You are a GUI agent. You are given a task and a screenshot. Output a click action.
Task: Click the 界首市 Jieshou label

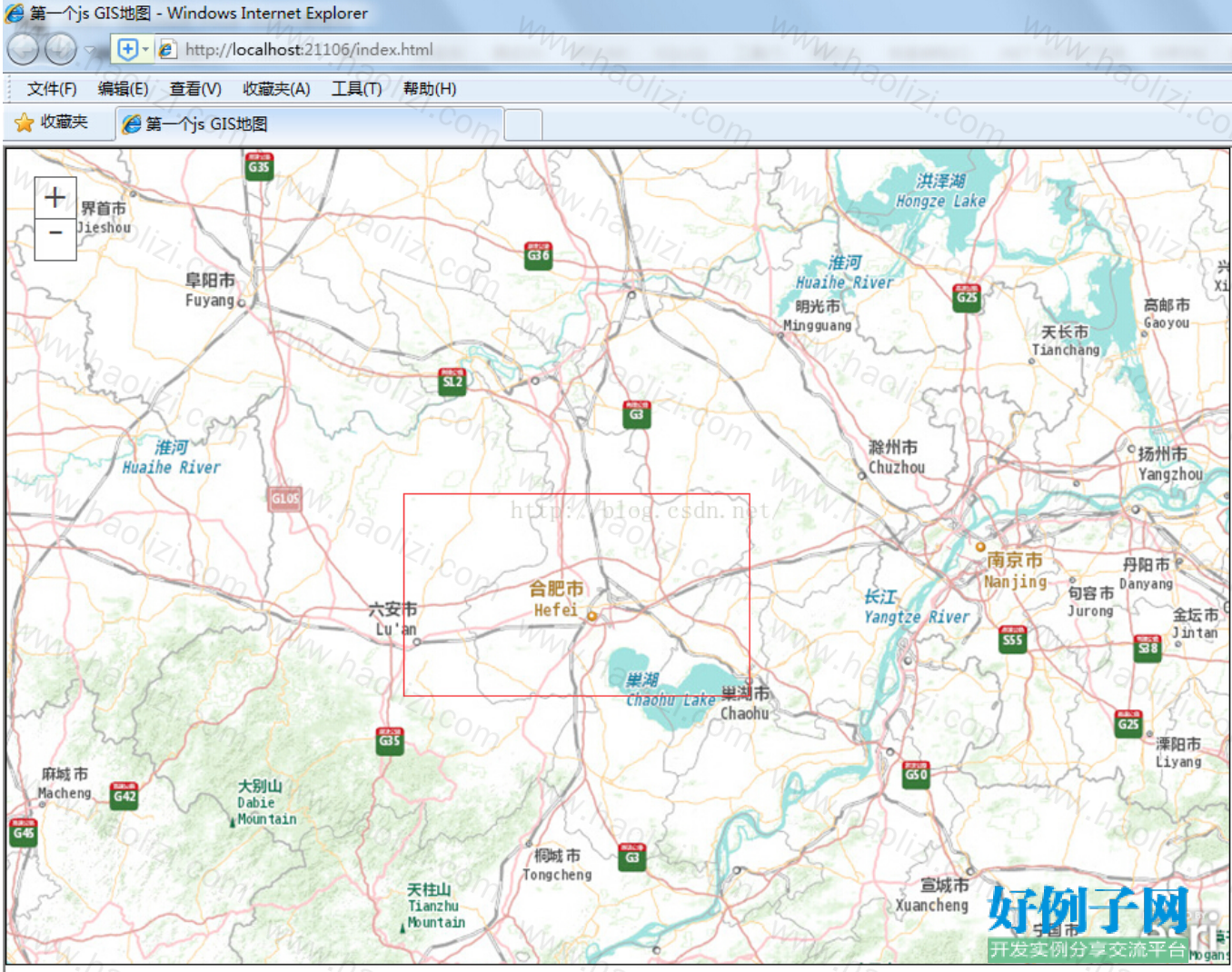point(104,218)
